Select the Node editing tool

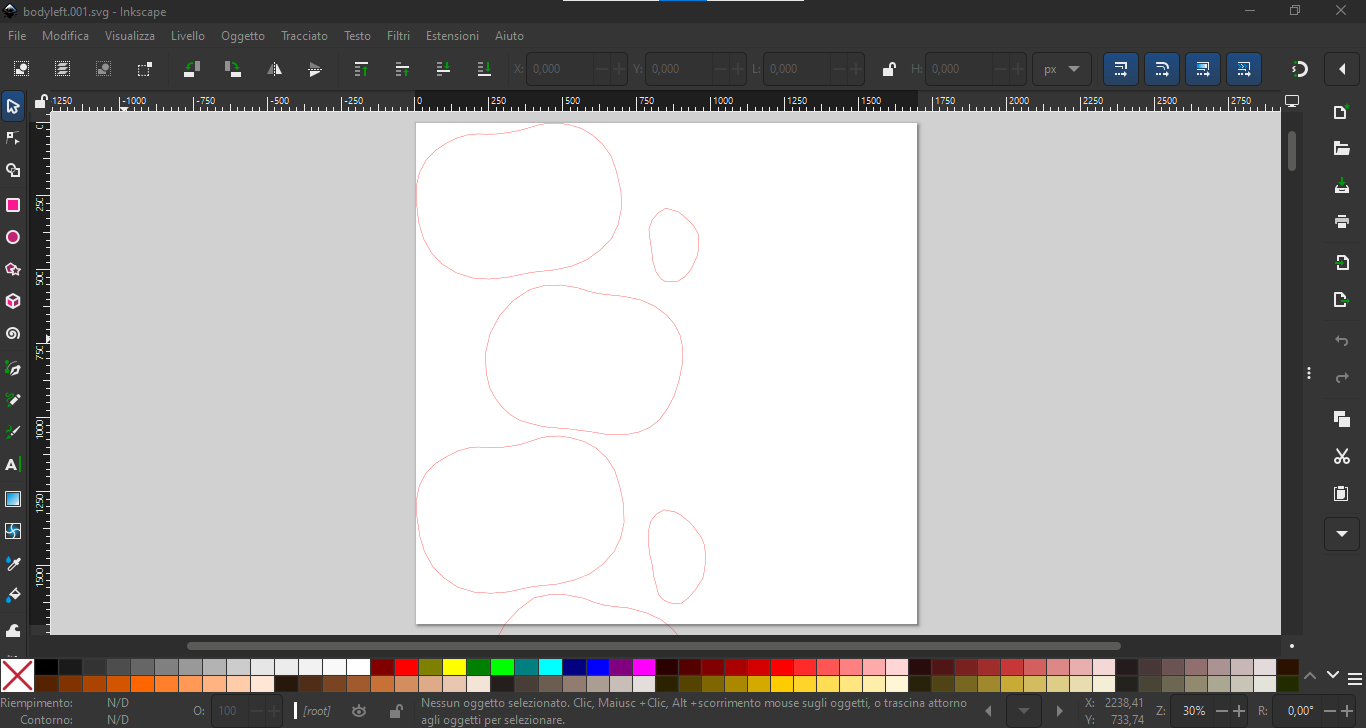[13, 138]
